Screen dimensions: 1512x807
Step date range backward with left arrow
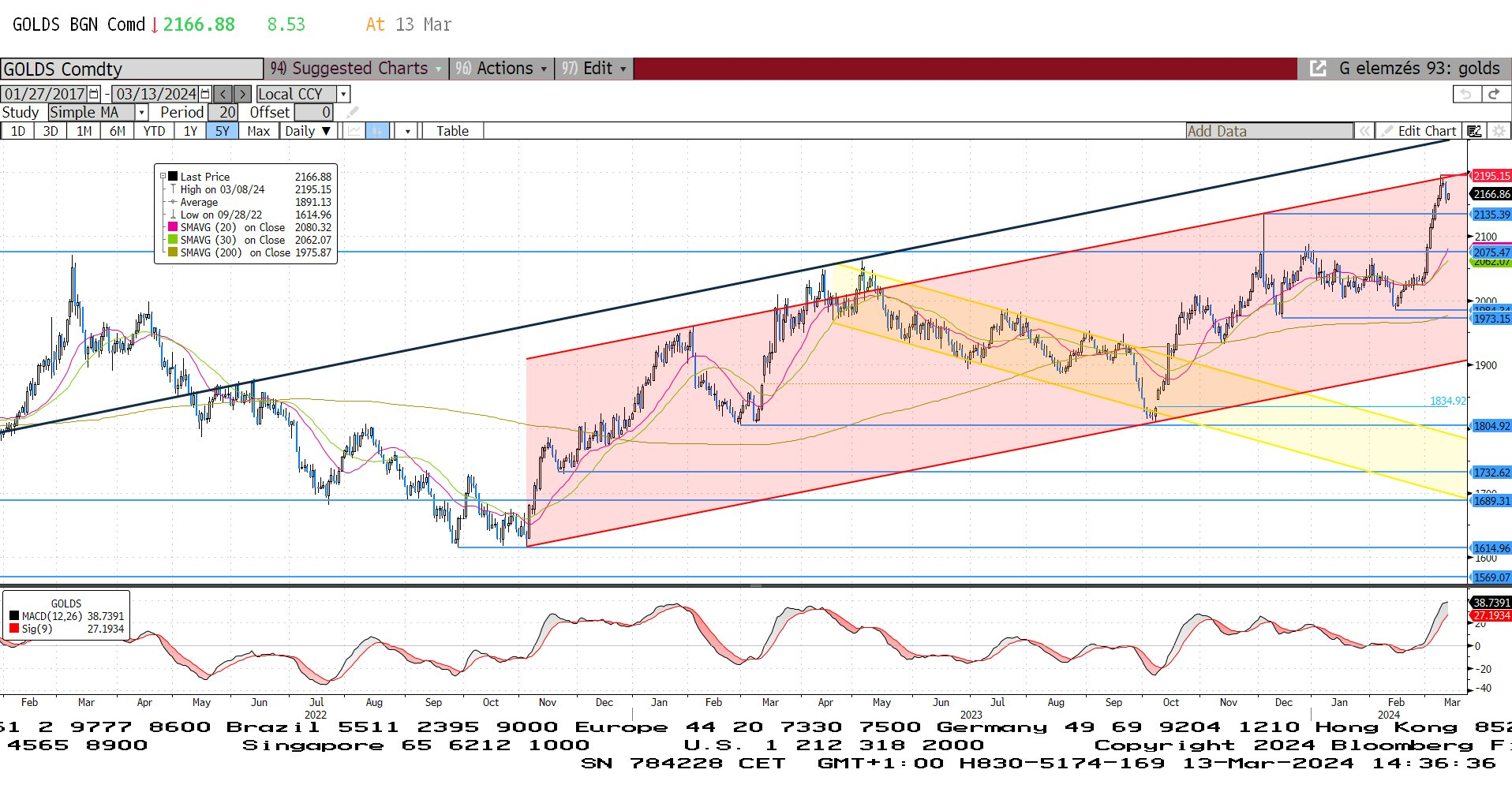click(x=223, y=94)
